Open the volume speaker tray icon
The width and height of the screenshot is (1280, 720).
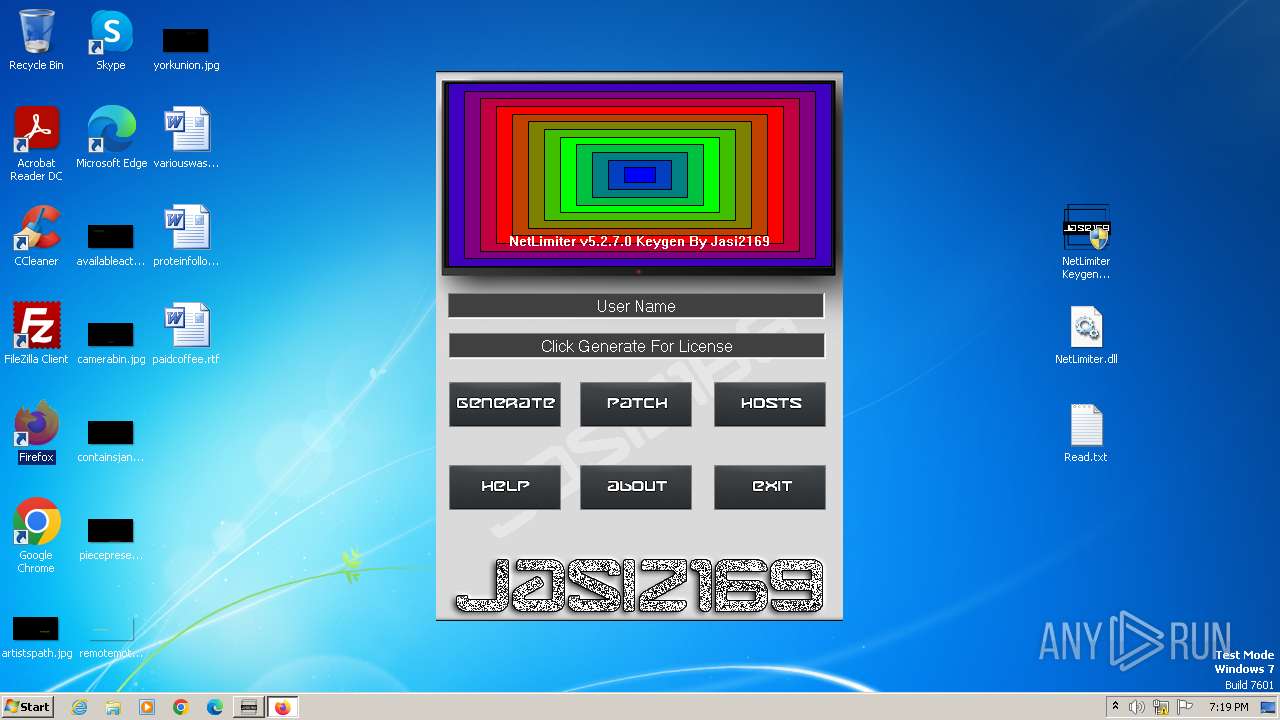tap(1137, 707)
